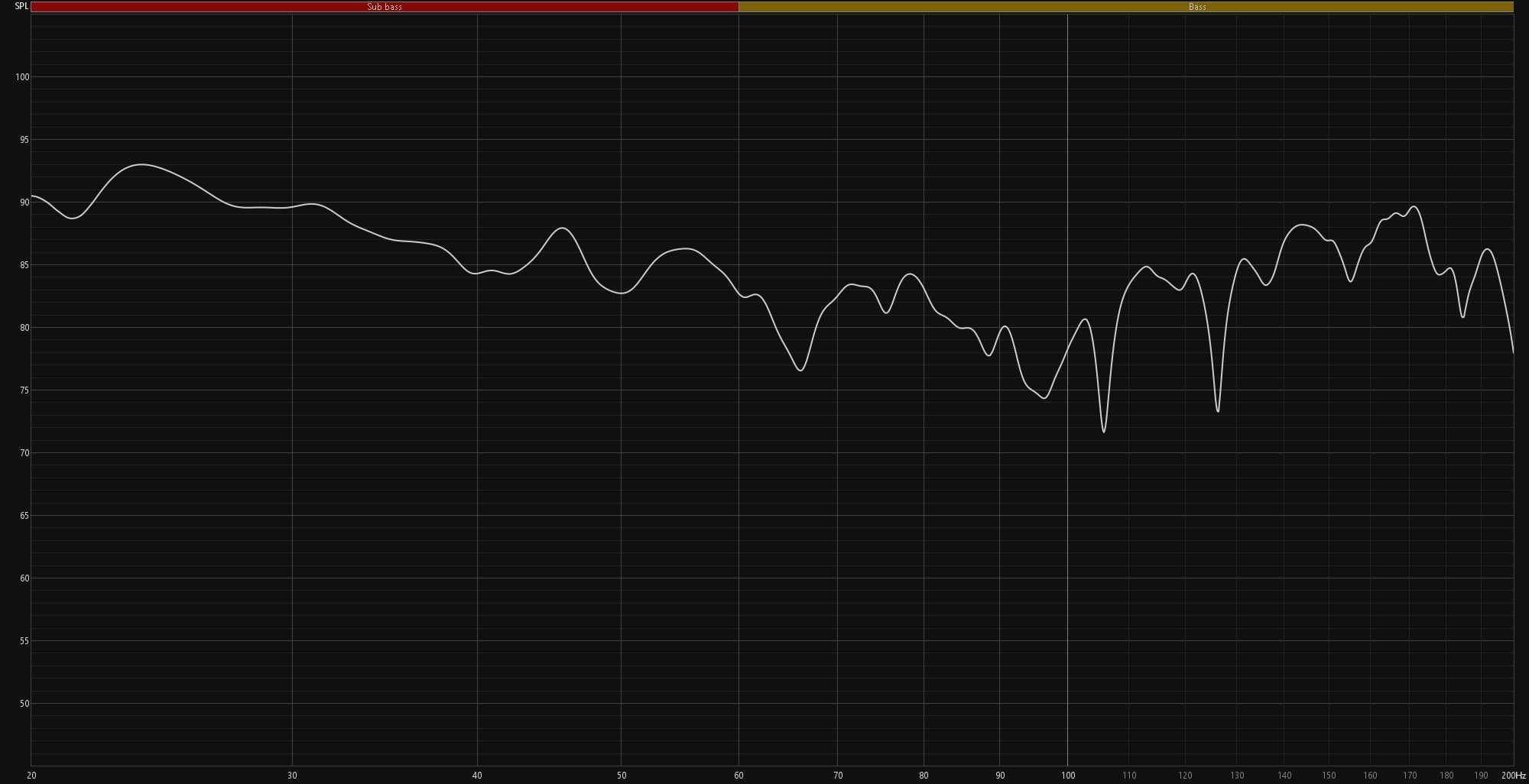This screenshot has width=1529, height=784.
Task: Click the 150 Hz frequency axis label
Action: pos(1329,776)
